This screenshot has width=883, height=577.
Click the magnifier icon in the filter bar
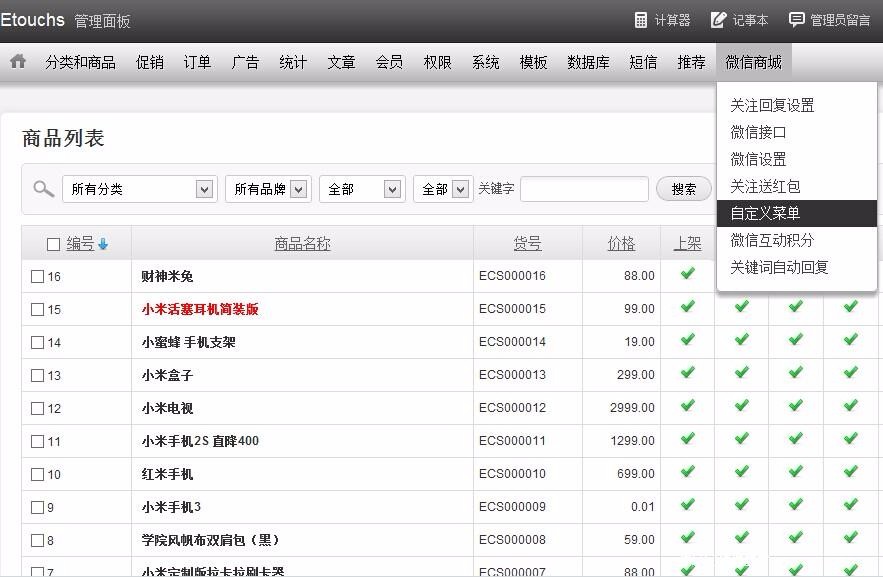tap(43, 188)
